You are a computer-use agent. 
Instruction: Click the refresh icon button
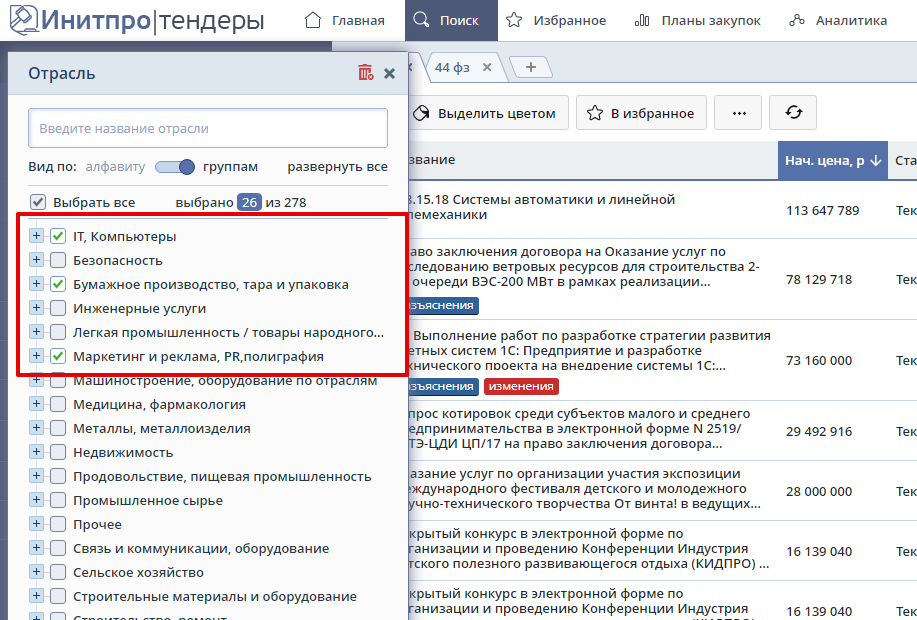click(793, 113)
